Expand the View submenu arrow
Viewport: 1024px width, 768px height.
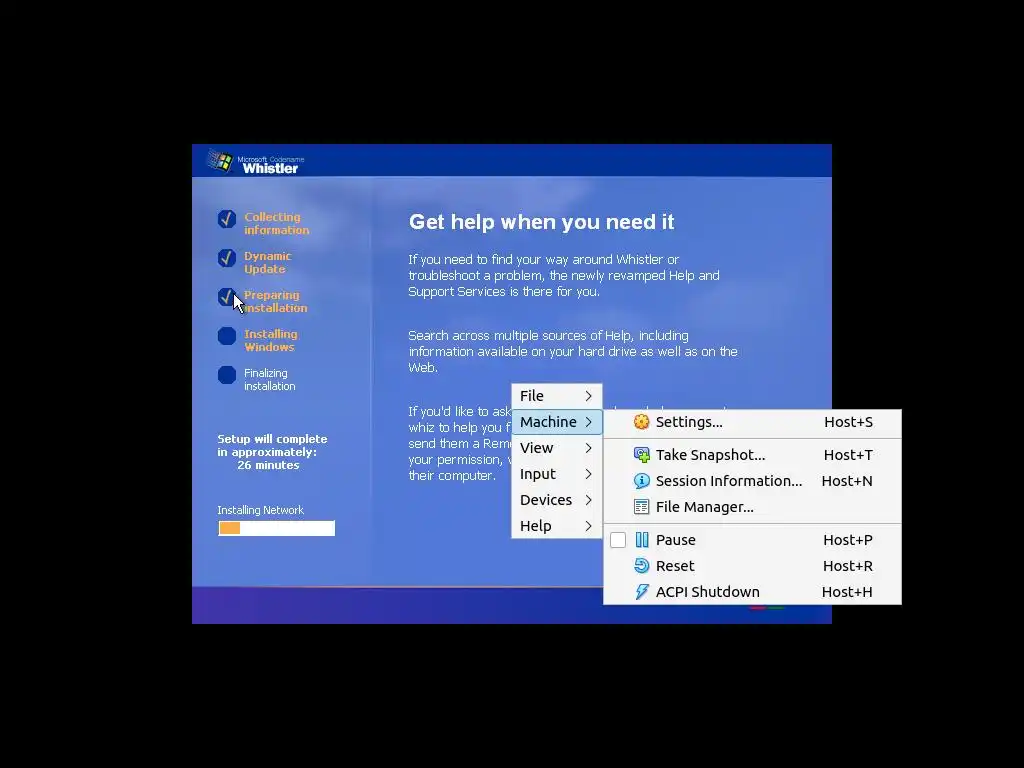click(x=588, y=448)
